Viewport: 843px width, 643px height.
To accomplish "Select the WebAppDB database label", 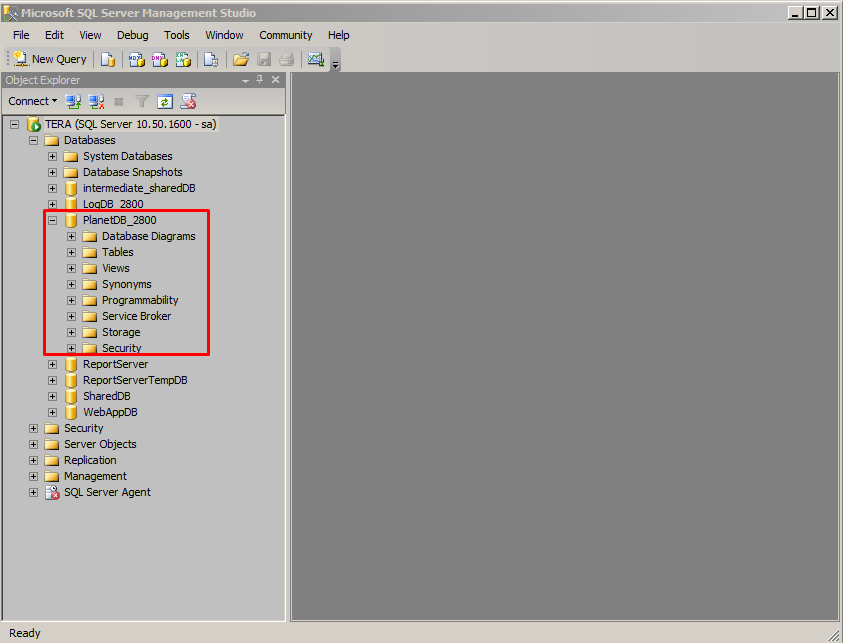I will (x=110, y=412).
